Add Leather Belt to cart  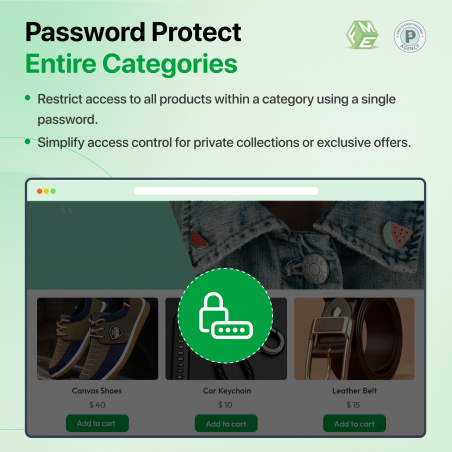click(354, 423)
